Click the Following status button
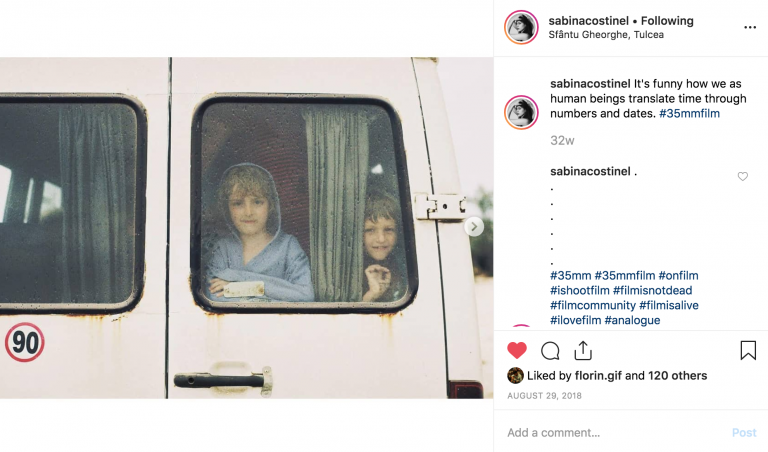The width and height of the screenshot is (768, 452). pos(667,21)
